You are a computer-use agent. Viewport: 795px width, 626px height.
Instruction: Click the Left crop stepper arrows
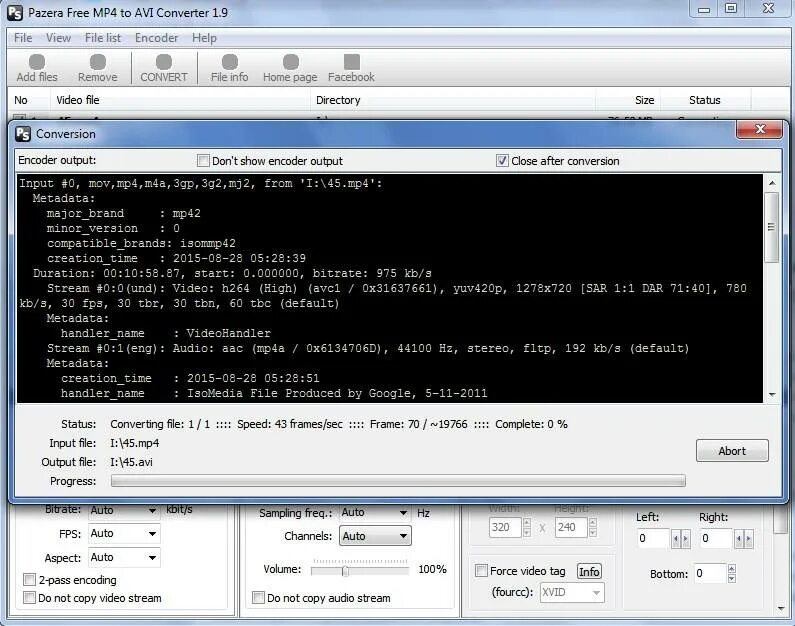tap(680, 539)
